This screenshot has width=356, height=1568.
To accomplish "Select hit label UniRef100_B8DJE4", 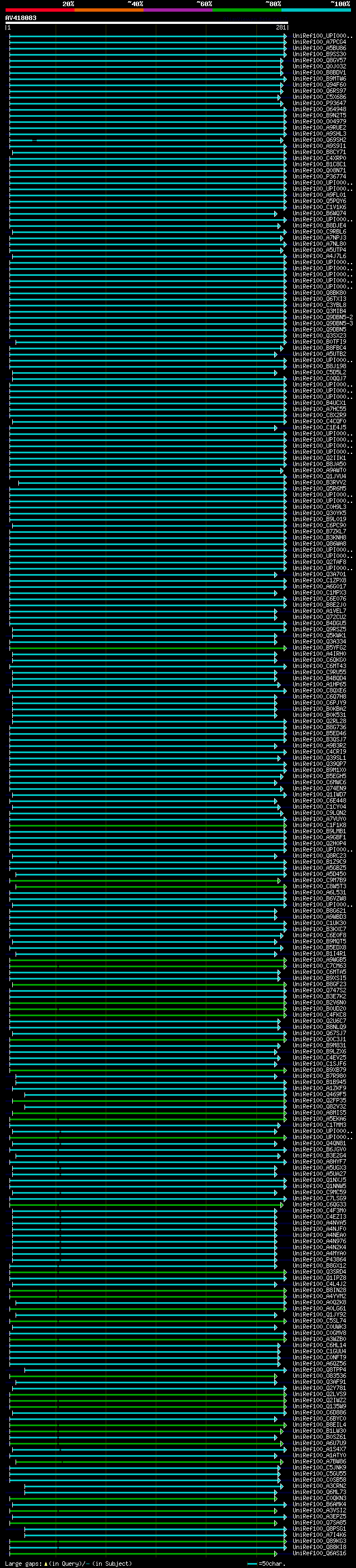I will tap(319, 225).
